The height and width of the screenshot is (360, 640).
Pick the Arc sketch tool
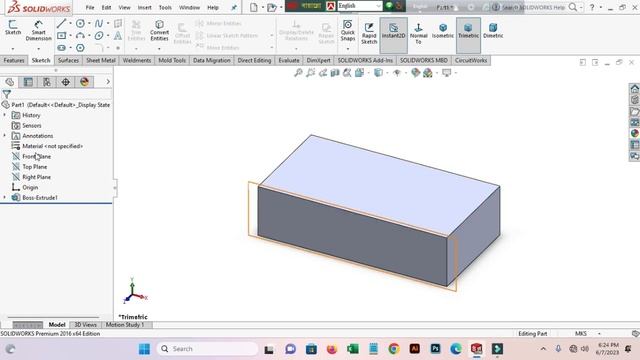80,36
